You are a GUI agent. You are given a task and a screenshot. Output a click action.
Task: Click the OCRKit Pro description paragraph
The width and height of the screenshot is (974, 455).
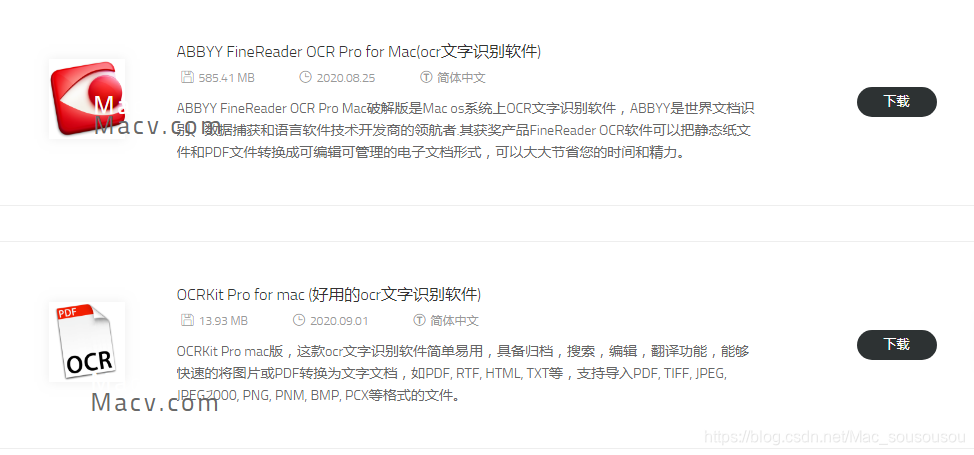click(x=452, y=373)
